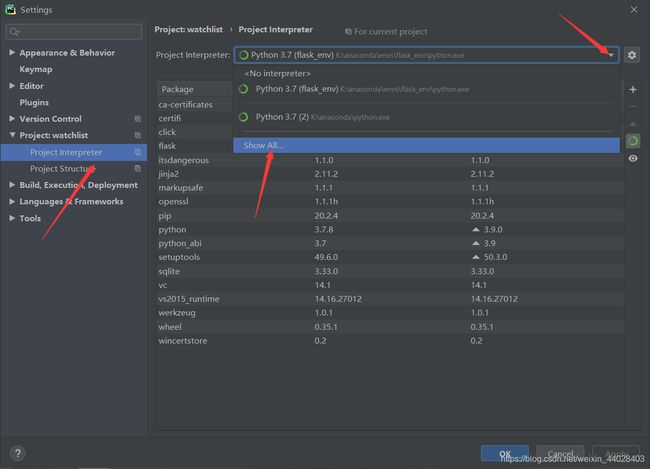This screenshot has width=650, height=469.
Task: Click the Cancel button
Action: [560, 454]
